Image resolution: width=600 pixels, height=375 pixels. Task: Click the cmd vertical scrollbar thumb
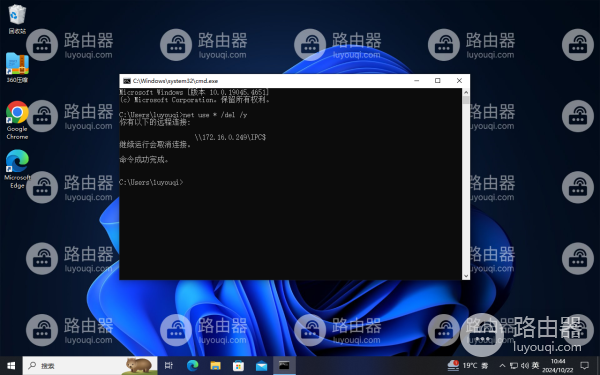(466, 100)
